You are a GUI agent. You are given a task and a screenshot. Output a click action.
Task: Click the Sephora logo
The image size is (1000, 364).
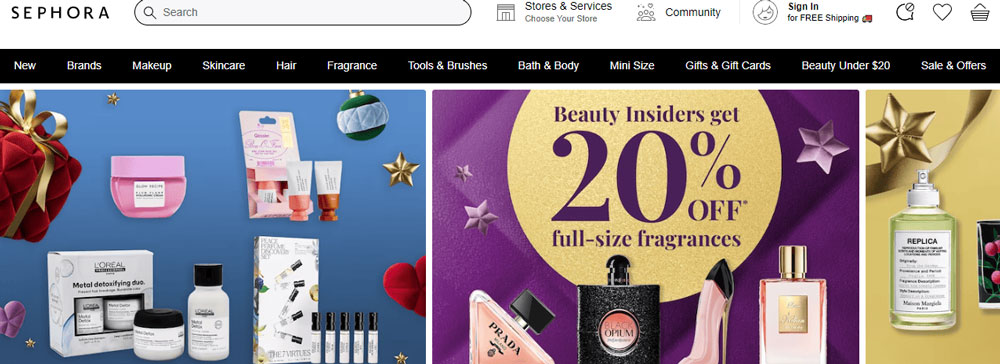click(x=60, y=12)
